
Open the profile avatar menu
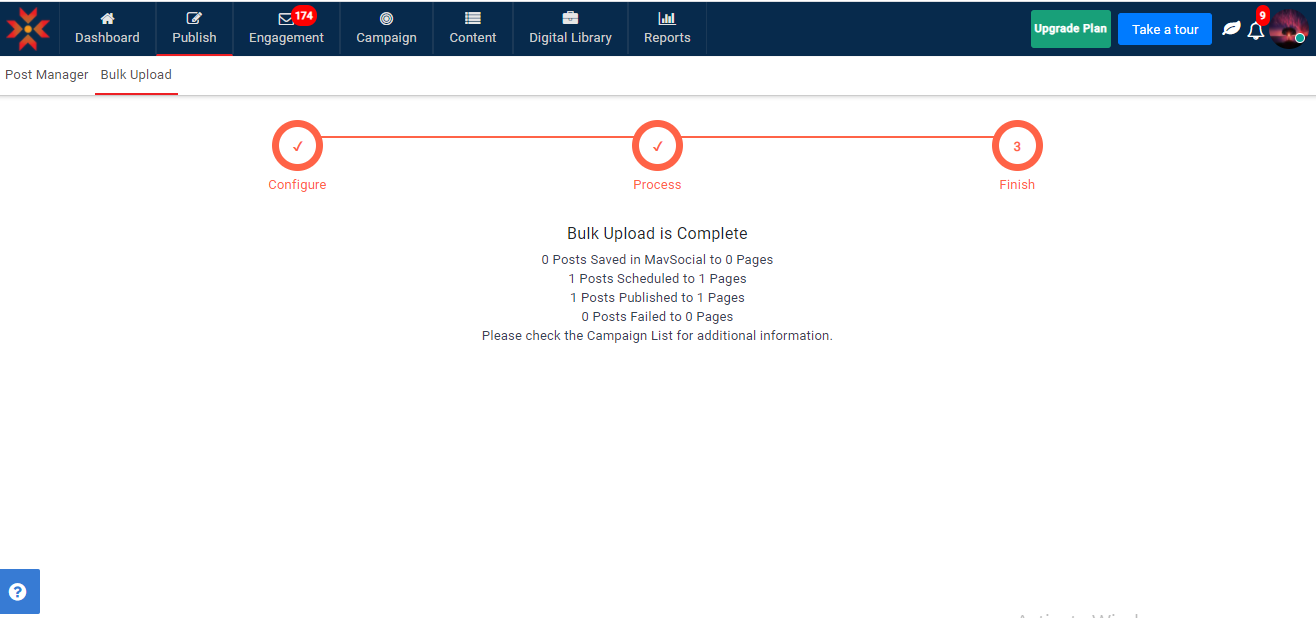point(1290,28)
